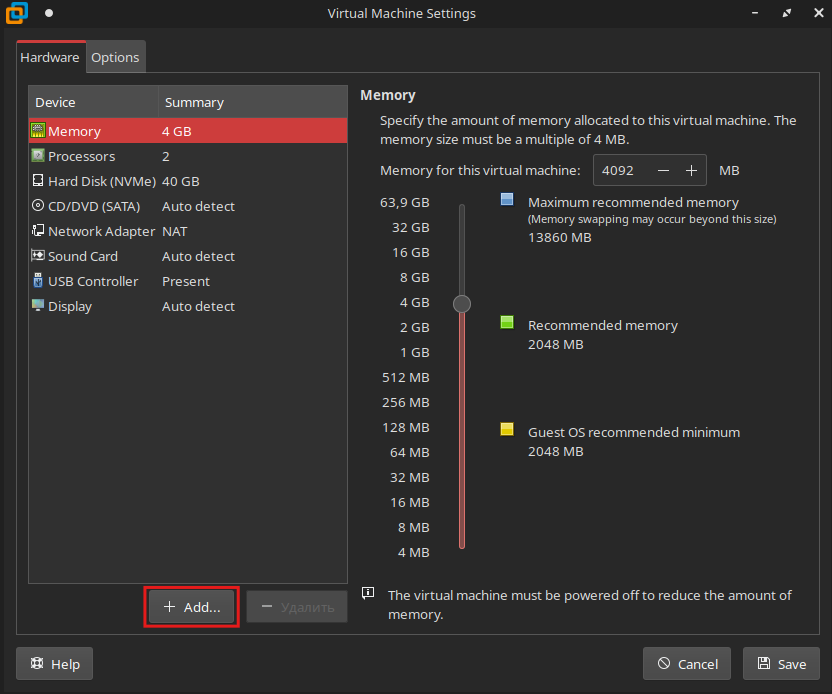The width and height of the screenshot is (832, 694).
Task: Click the Hard Disk (NVMe) icon
Action: click(38, 181)
